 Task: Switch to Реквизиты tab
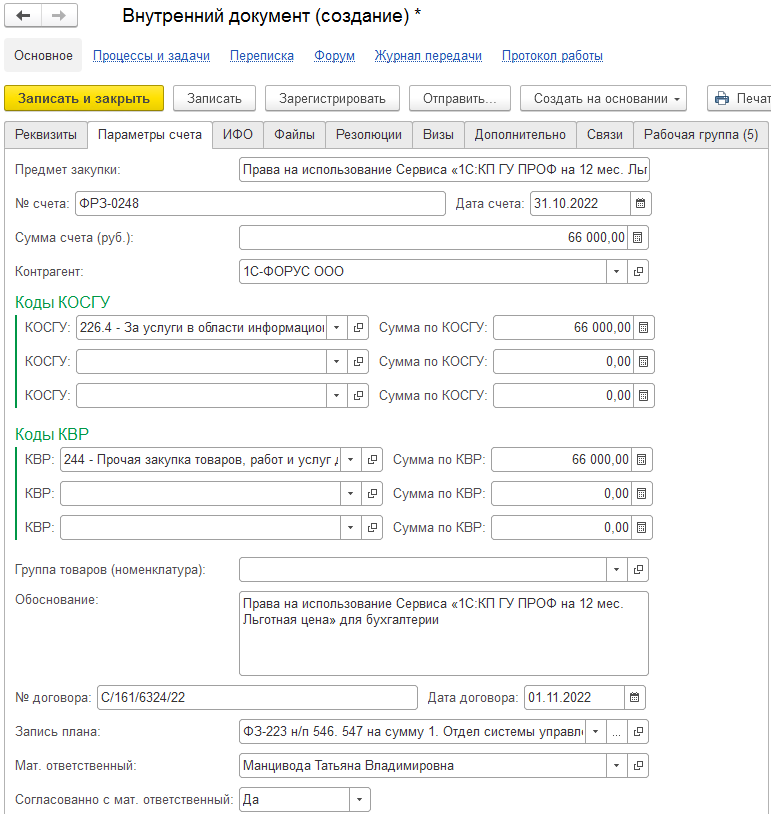46,135
